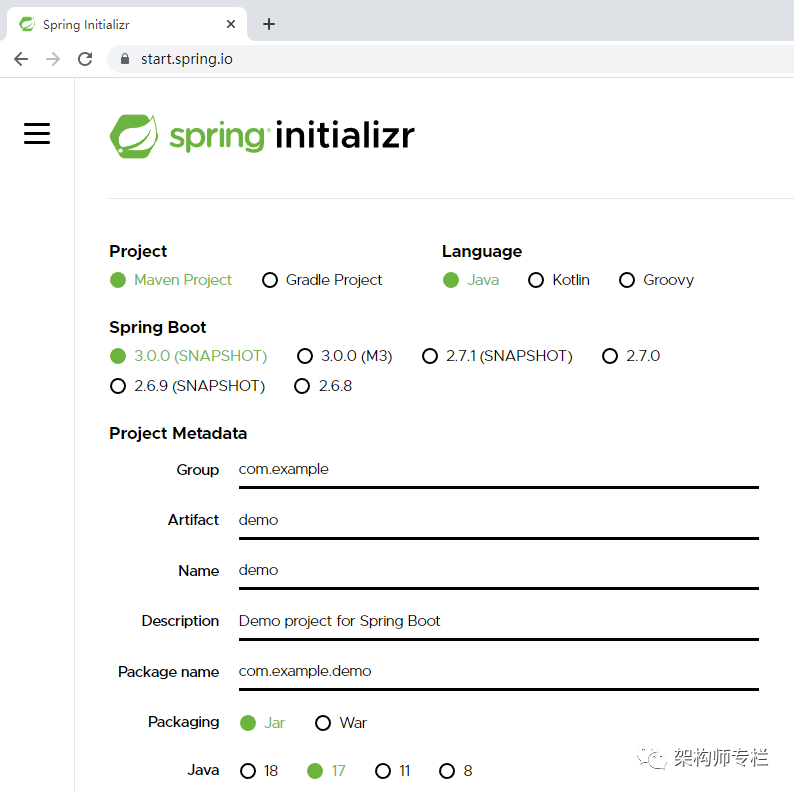Click the Description input field
The width and height of the screenshot is (794, 792).
(499, 621)
